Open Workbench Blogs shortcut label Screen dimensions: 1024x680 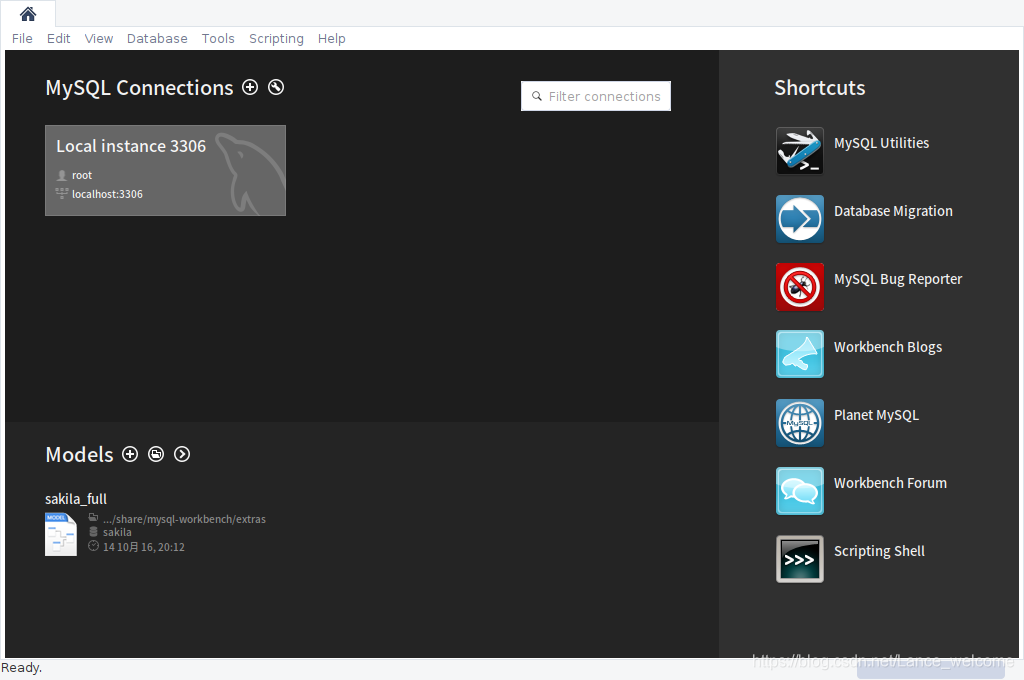click(888, 347)
